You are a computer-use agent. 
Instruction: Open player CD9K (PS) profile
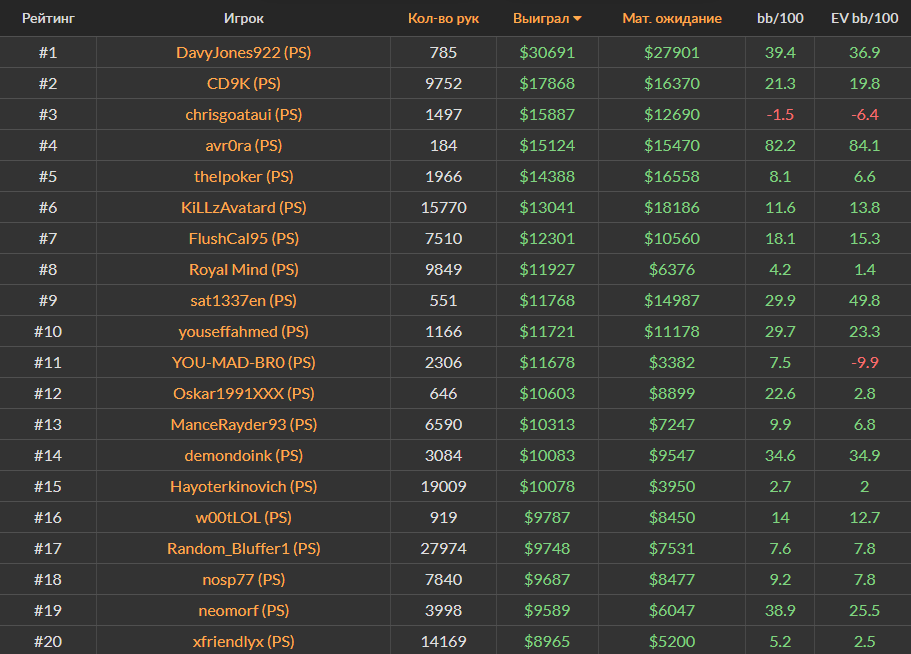pos(243,84)
